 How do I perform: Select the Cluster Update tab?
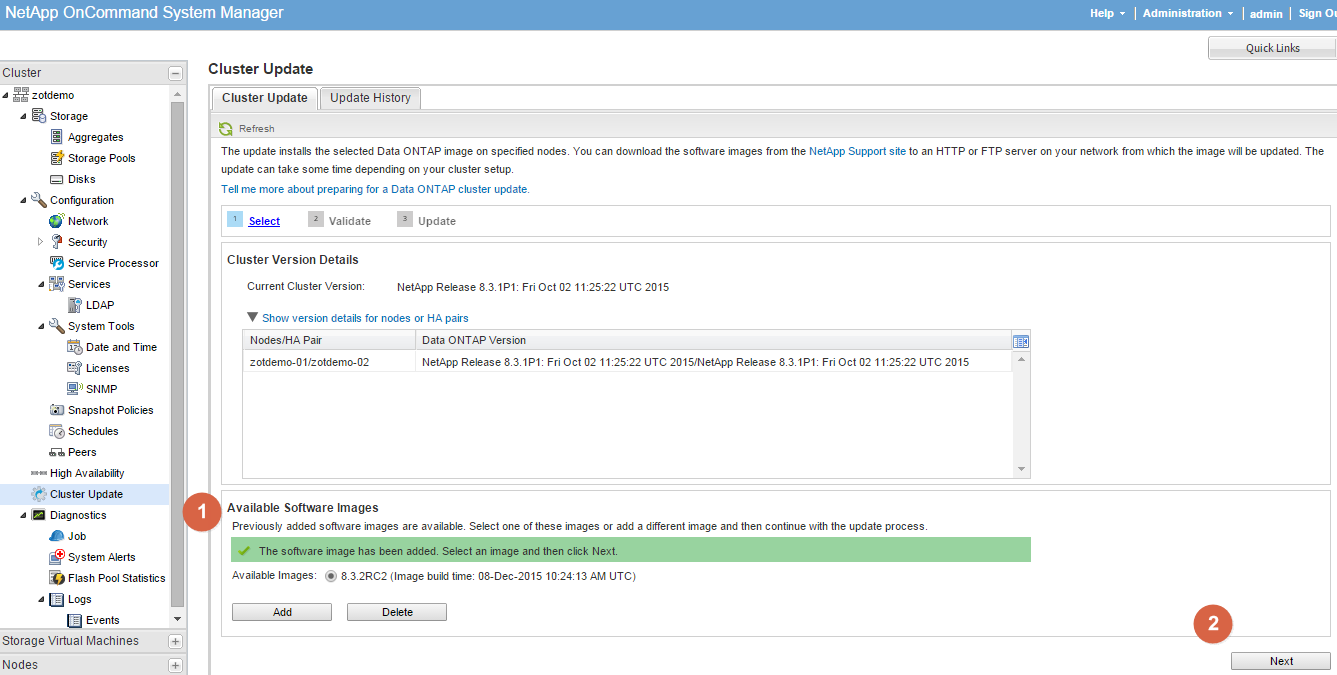point(265,98)
